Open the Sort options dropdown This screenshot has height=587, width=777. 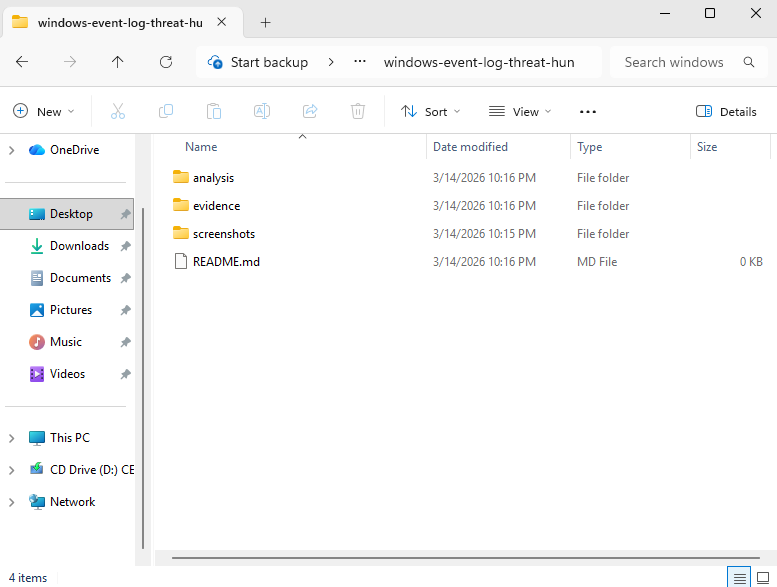(x=431, y=111)
